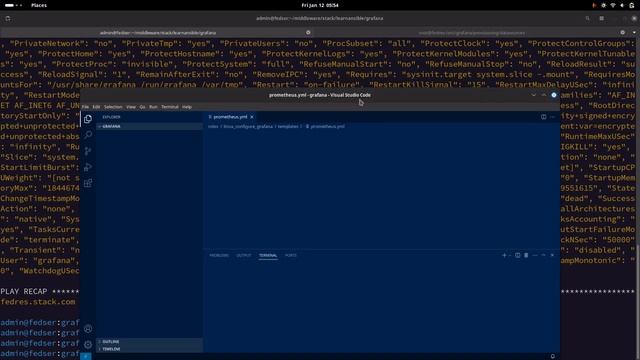Screen dimensions: 640x360
Task: Open search in the terminal window header
Action: [x=587, y=18]
